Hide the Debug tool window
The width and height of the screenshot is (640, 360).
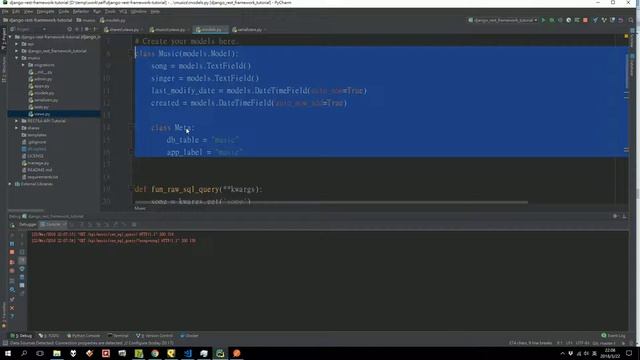point(624,216)
